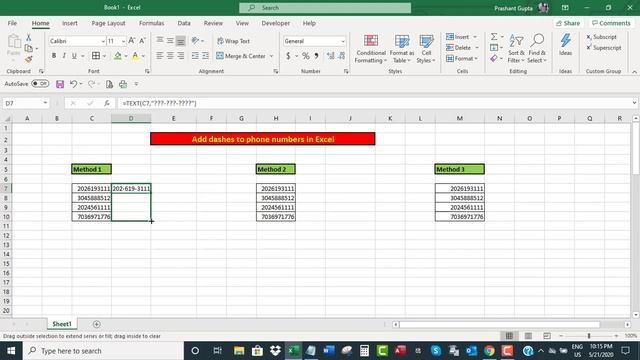Toggle Italic formatting
640x360 pixels.
click(x=64, y=56)
